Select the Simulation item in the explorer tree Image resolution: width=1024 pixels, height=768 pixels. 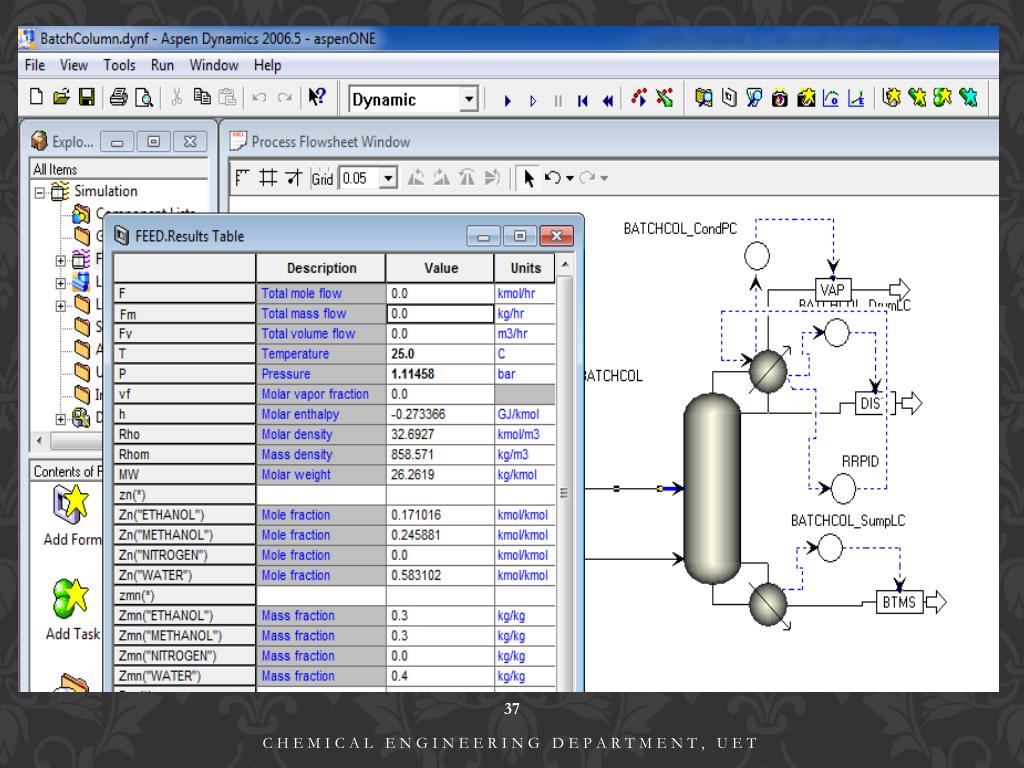click(106, 191)
